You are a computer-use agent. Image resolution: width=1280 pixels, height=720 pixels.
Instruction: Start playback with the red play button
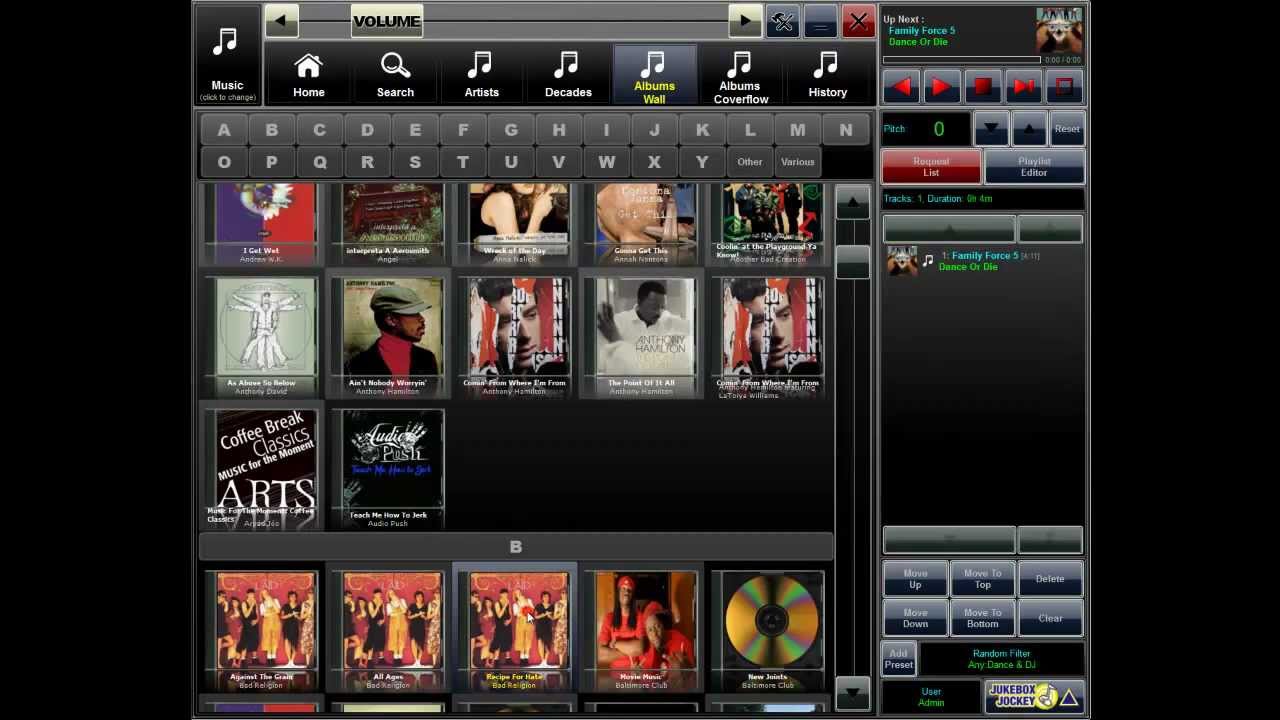(941, 87)
